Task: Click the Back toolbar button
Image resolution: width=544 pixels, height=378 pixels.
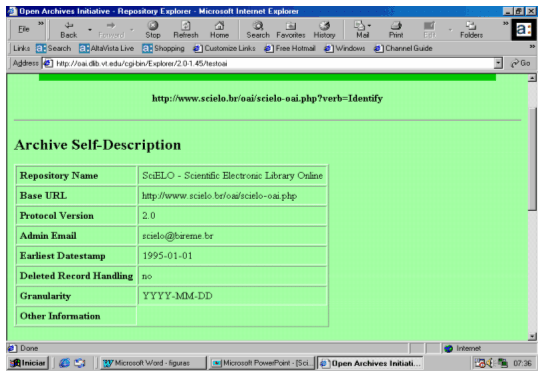Action: click(x=69, y=30)
